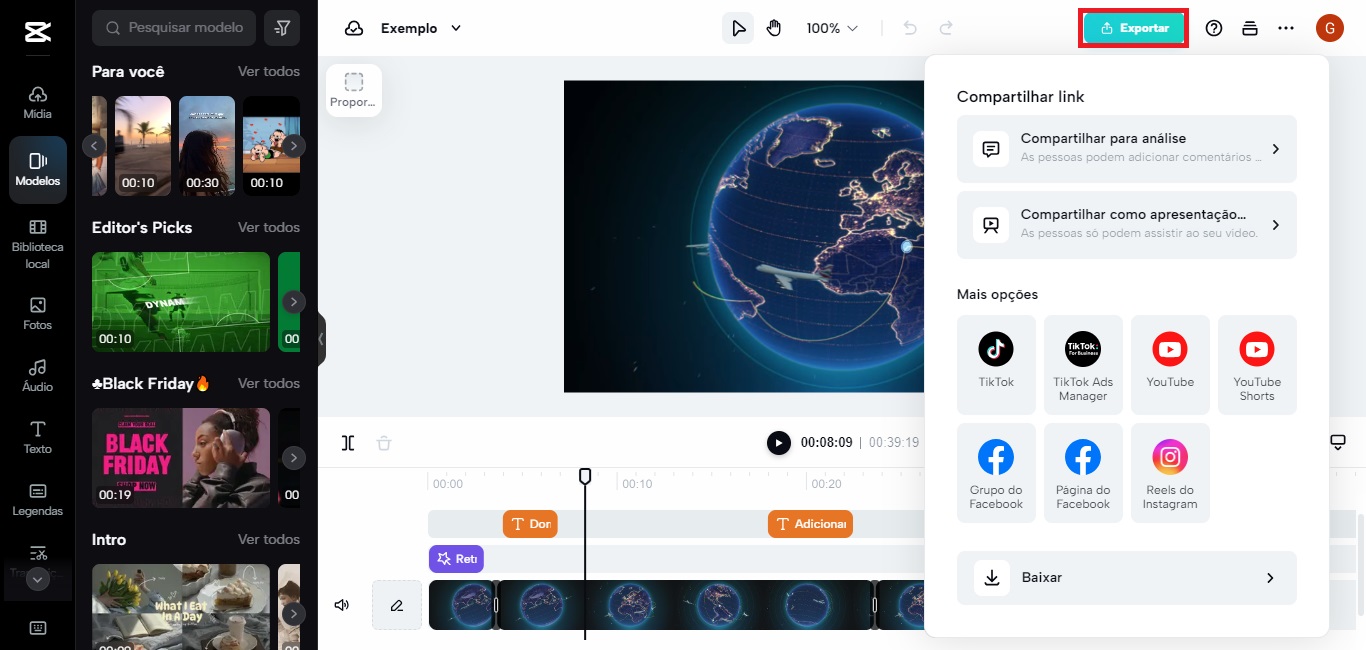Show next Para você templates
The width and height of the screenshot is (1366, 650).
(x=293, y=146)
